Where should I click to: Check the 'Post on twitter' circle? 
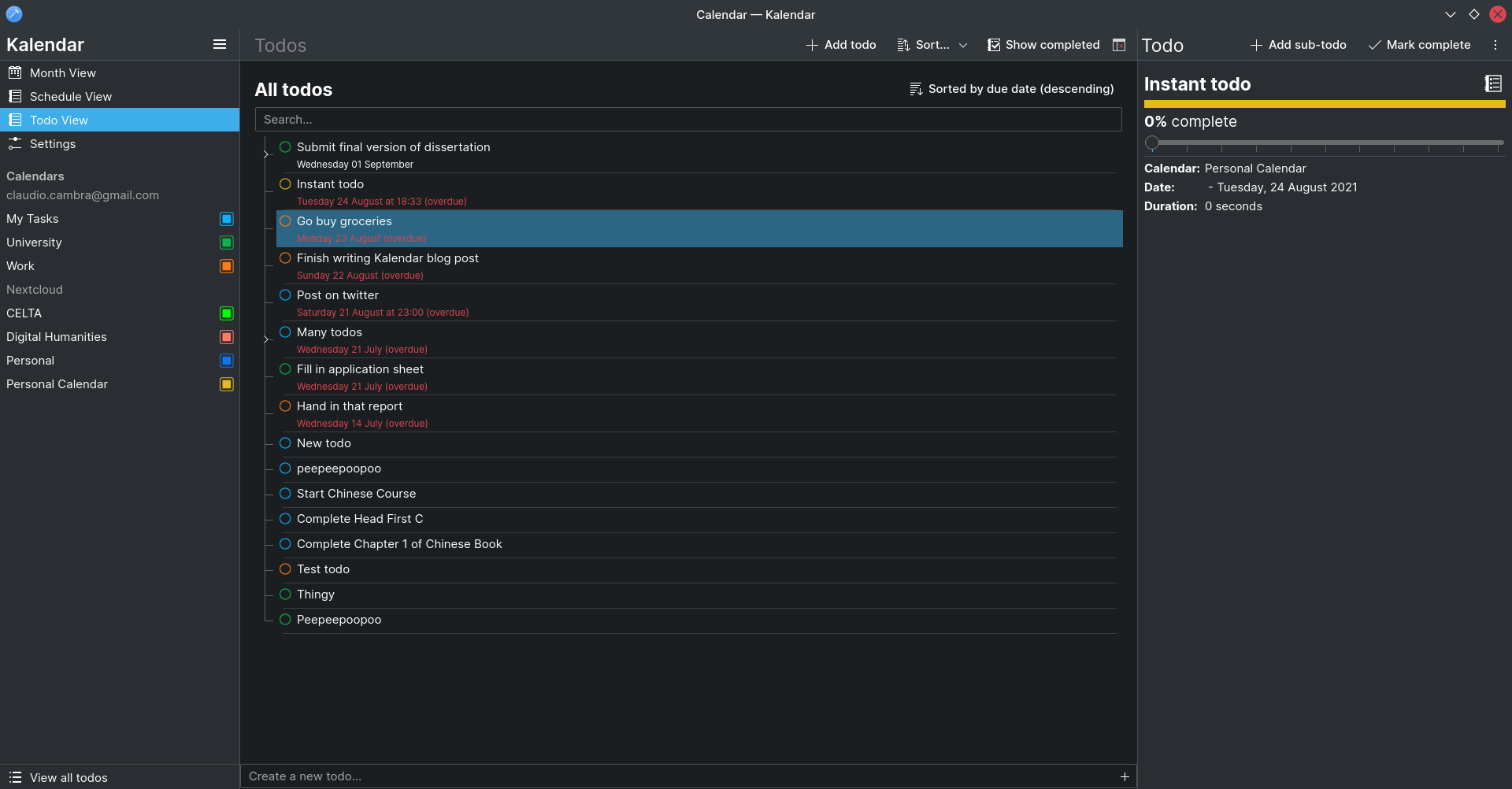pos(285,295)
